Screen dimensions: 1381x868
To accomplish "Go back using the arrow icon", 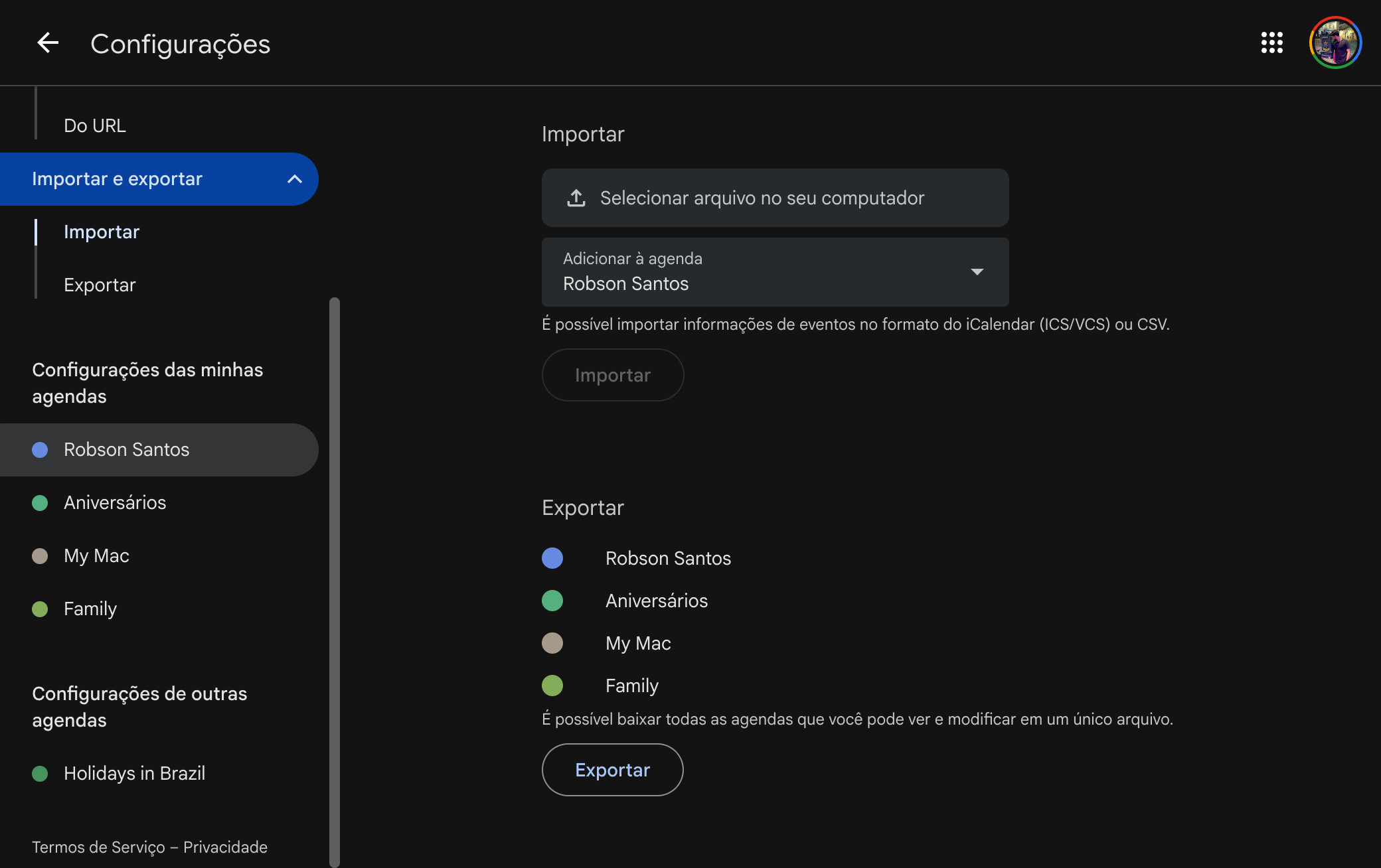I will tap(48, 43).
